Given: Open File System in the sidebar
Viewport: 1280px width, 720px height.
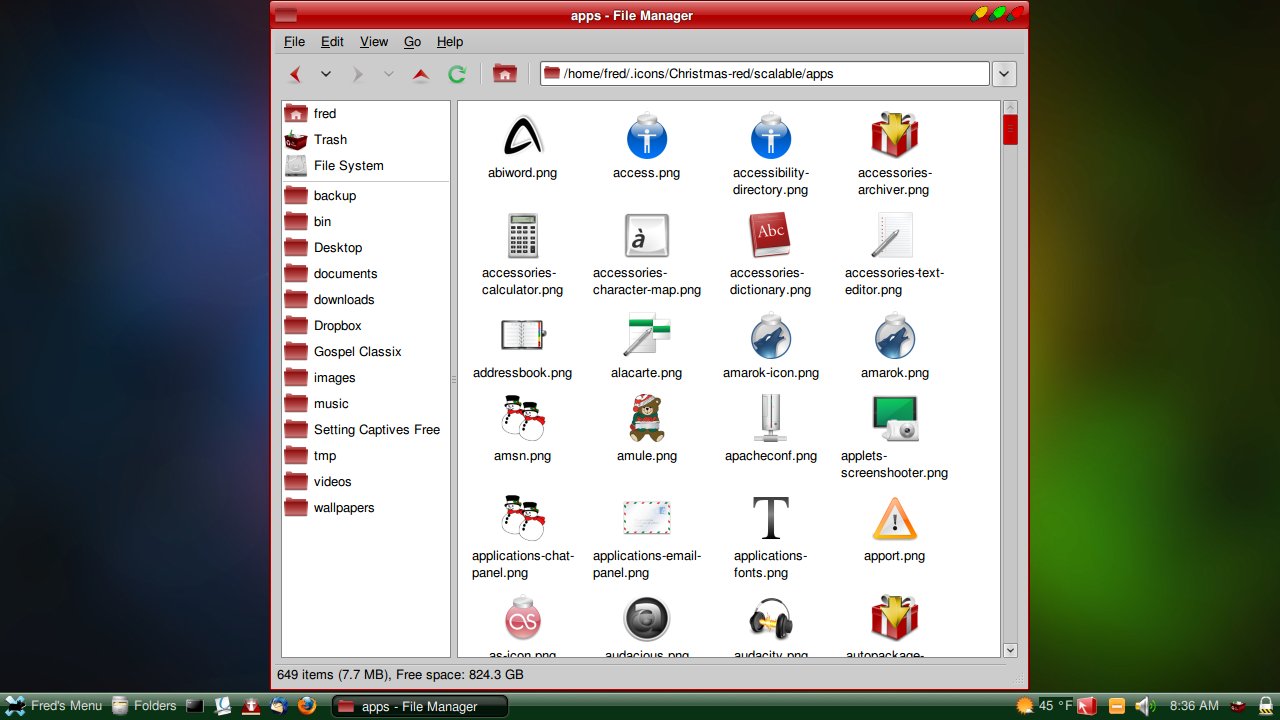Looking at the screenshot, I should pyautogui.click(x=366, y=166).
